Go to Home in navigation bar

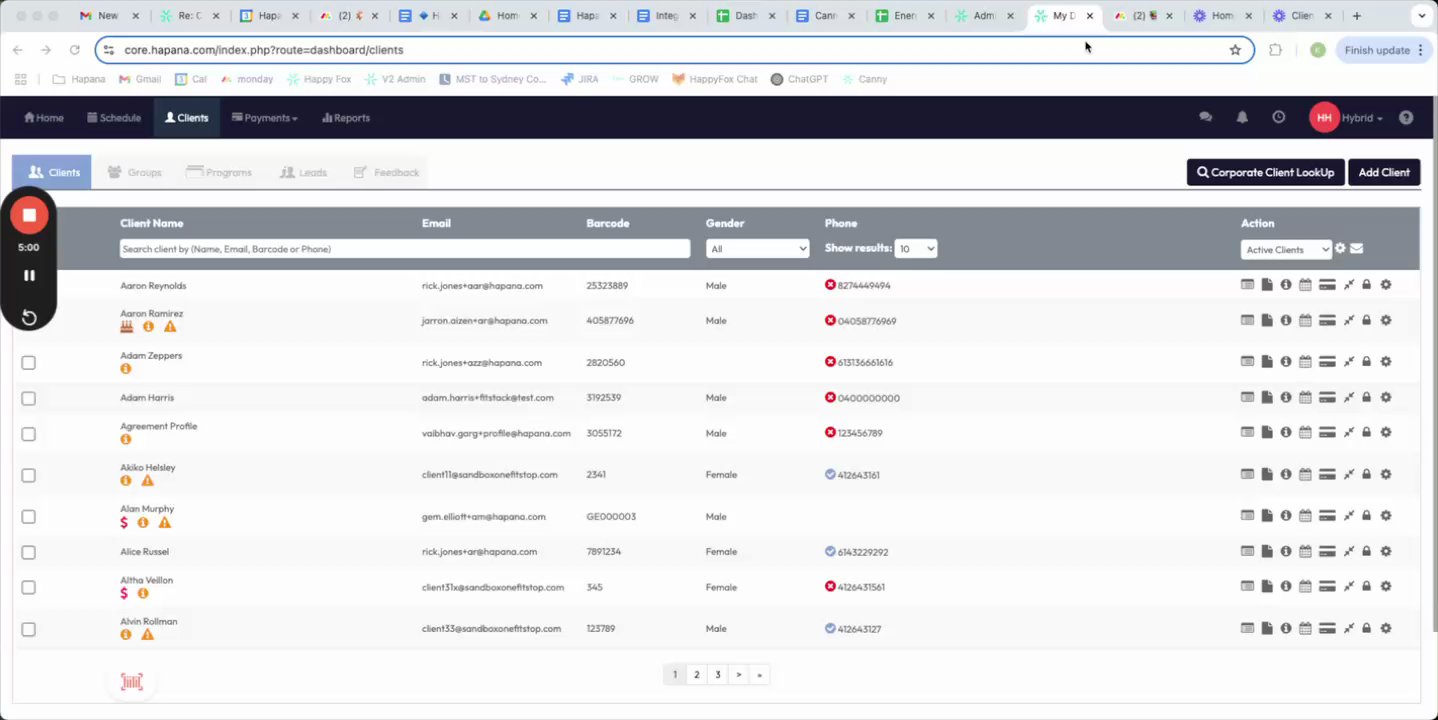click(44, 117)
